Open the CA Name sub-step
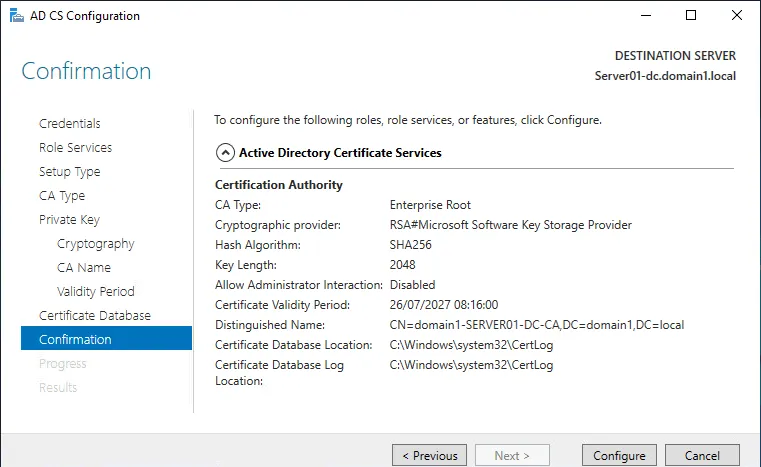This screenshot has width=761, height=467. pyautogui.click(x=84, y=268)
